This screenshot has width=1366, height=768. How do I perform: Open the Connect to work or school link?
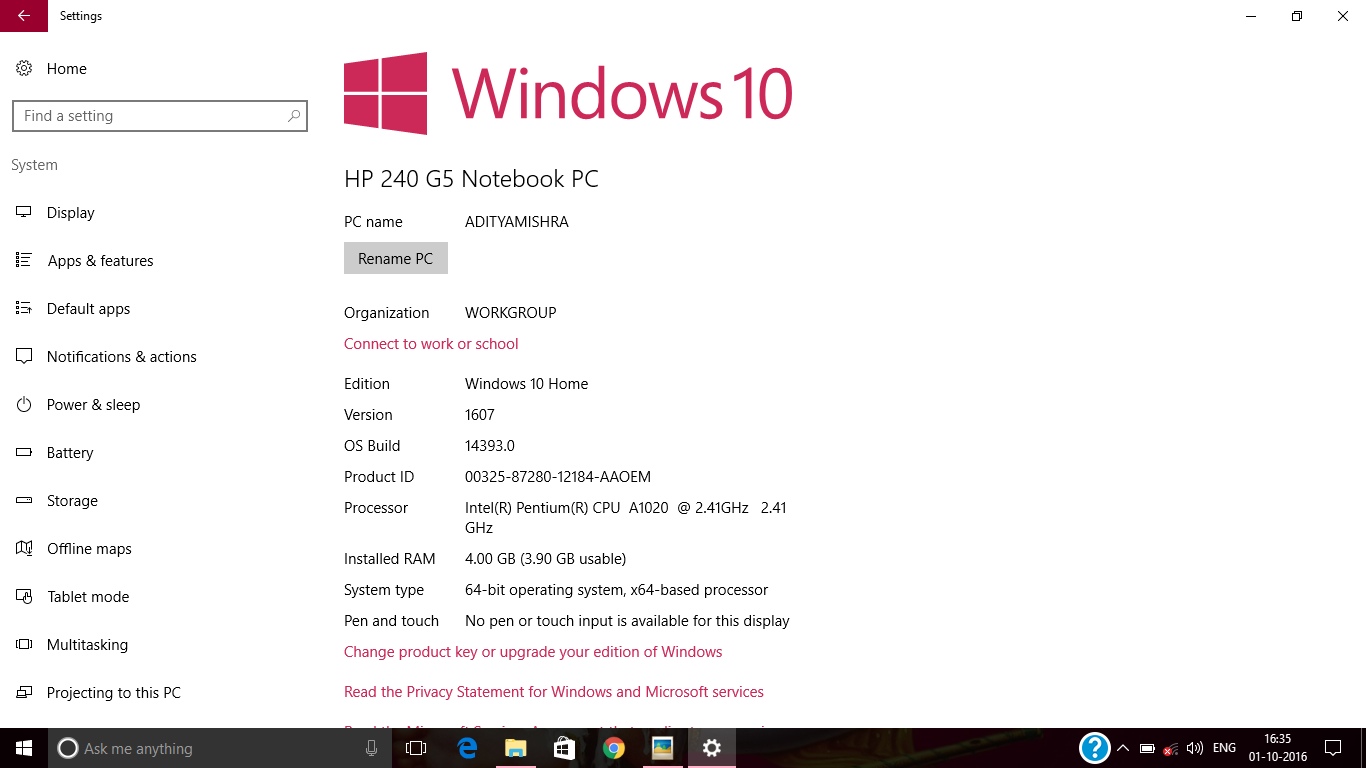(431, 343)
